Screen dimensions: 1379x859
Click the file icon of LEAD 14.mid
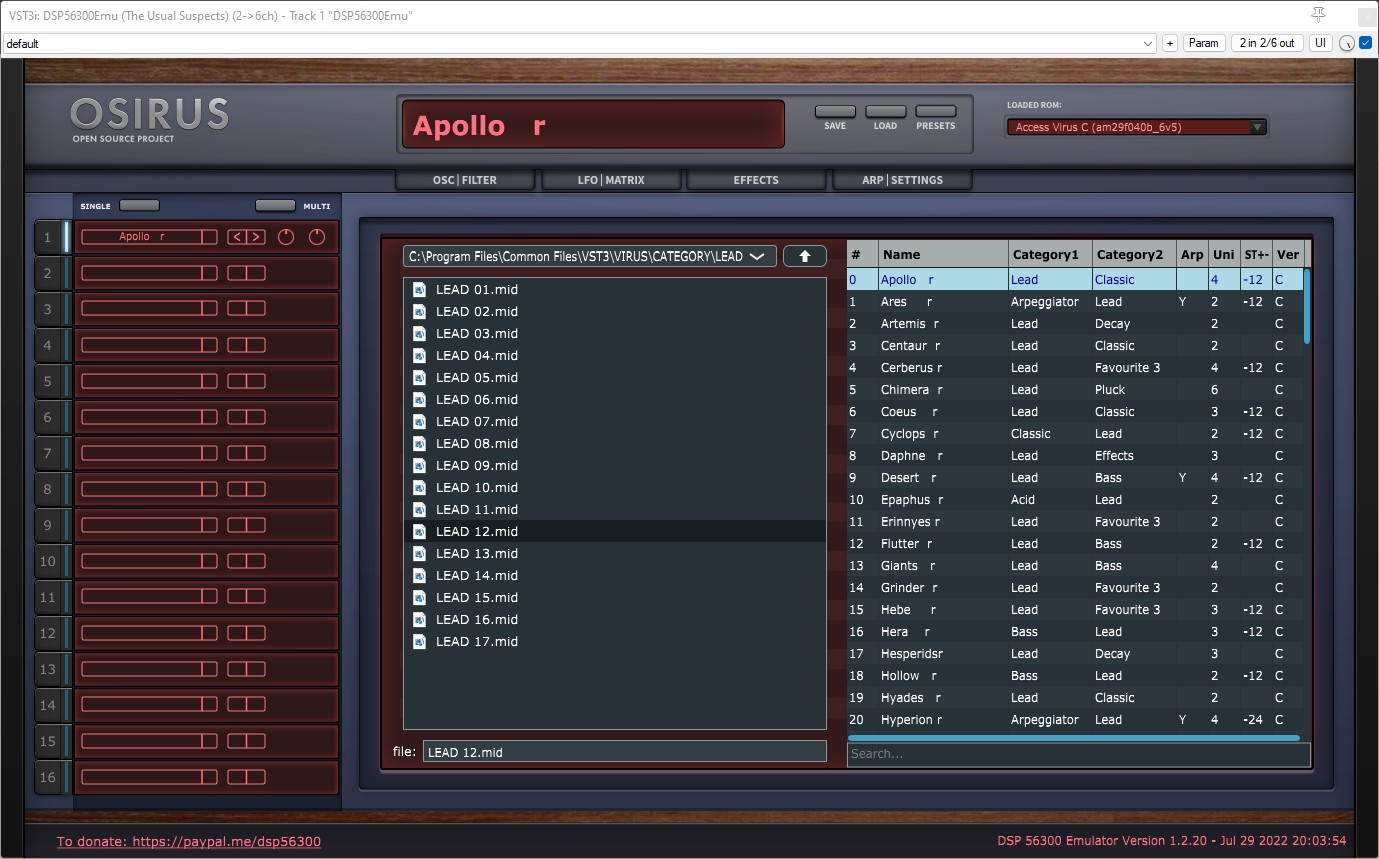(420, 576)
